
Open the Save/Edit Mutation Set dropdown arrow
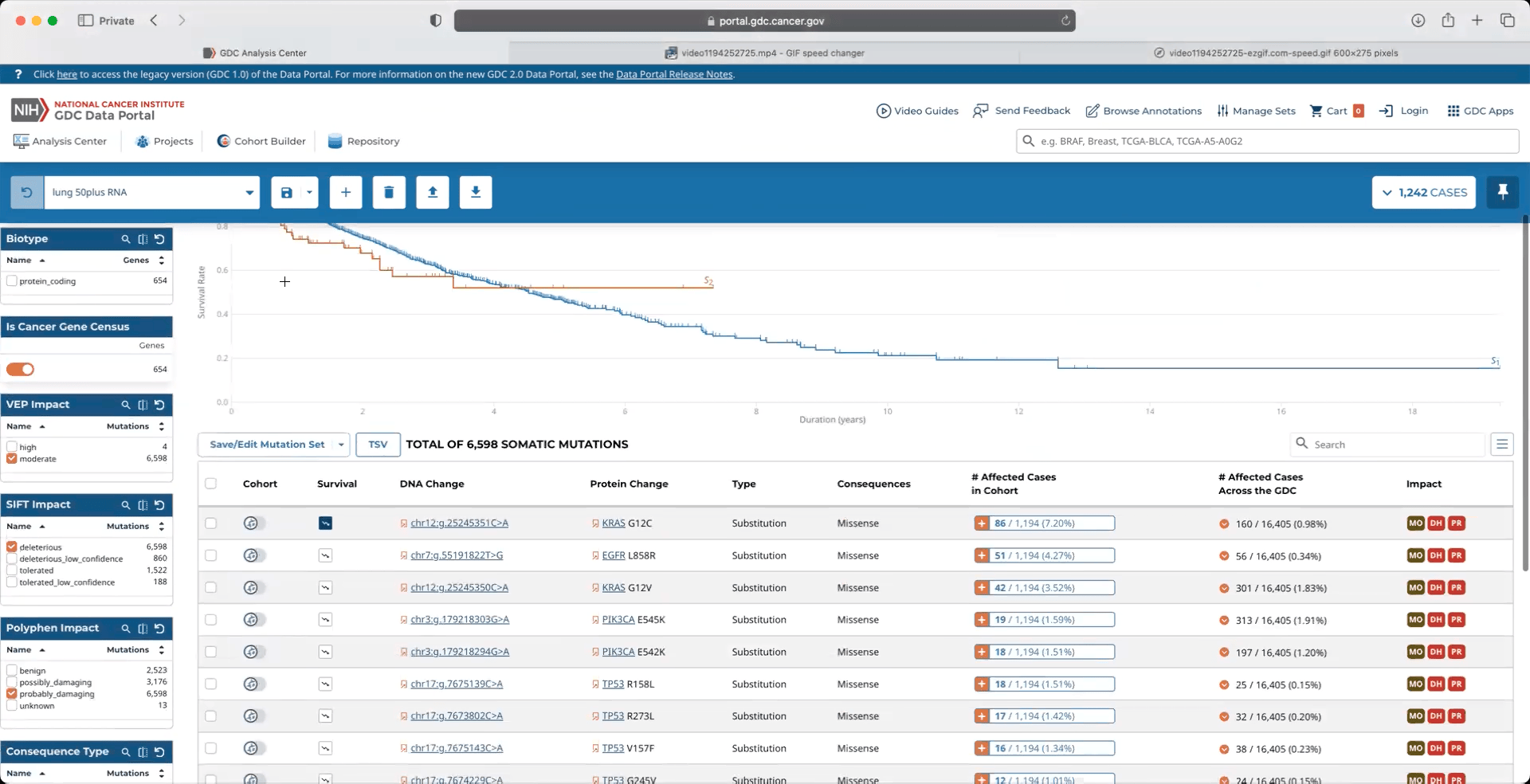[x=341, y=445]
